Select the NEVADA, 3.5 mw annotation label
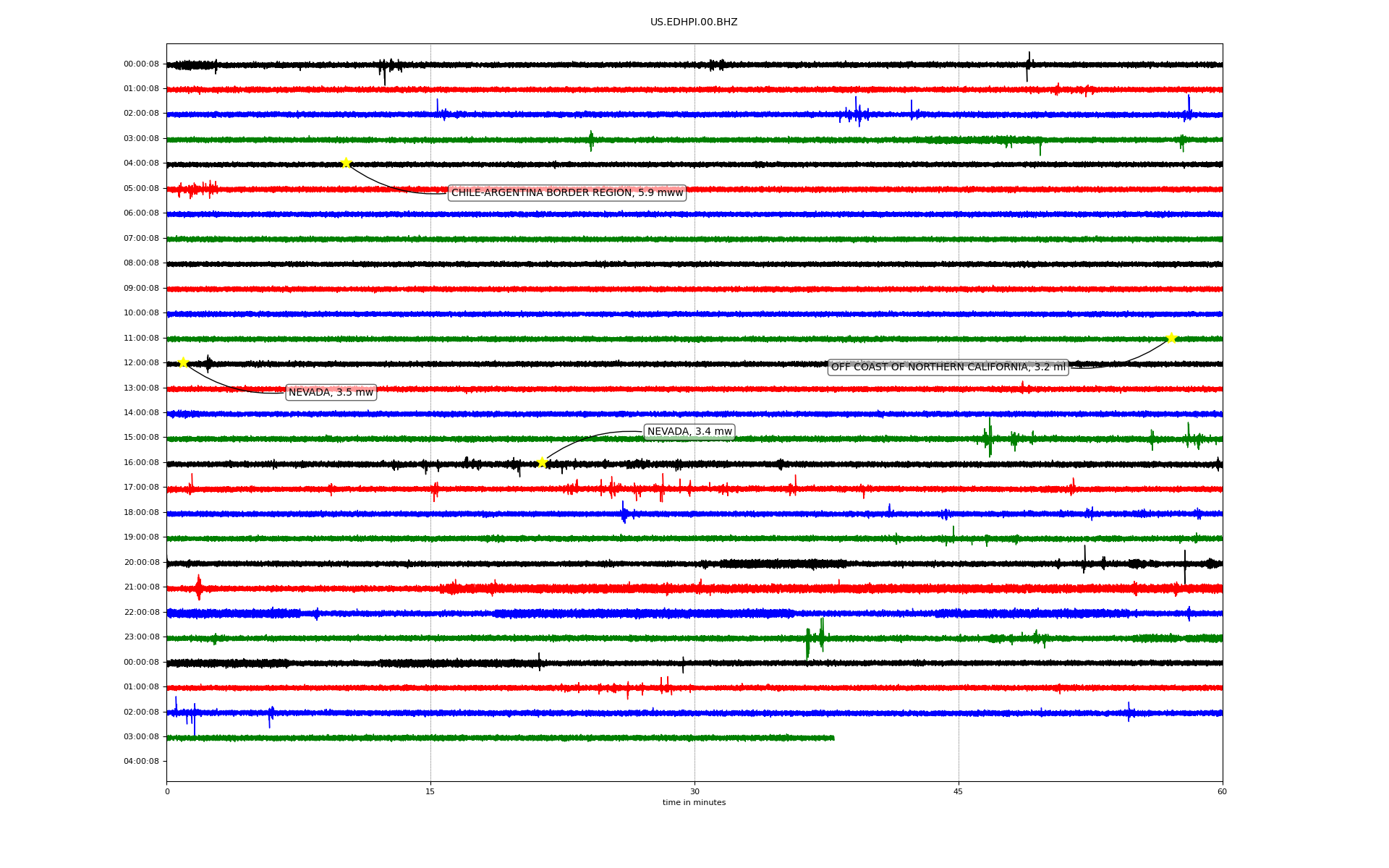This screenshot has height=868, width=1389. (x=331, y=393)
